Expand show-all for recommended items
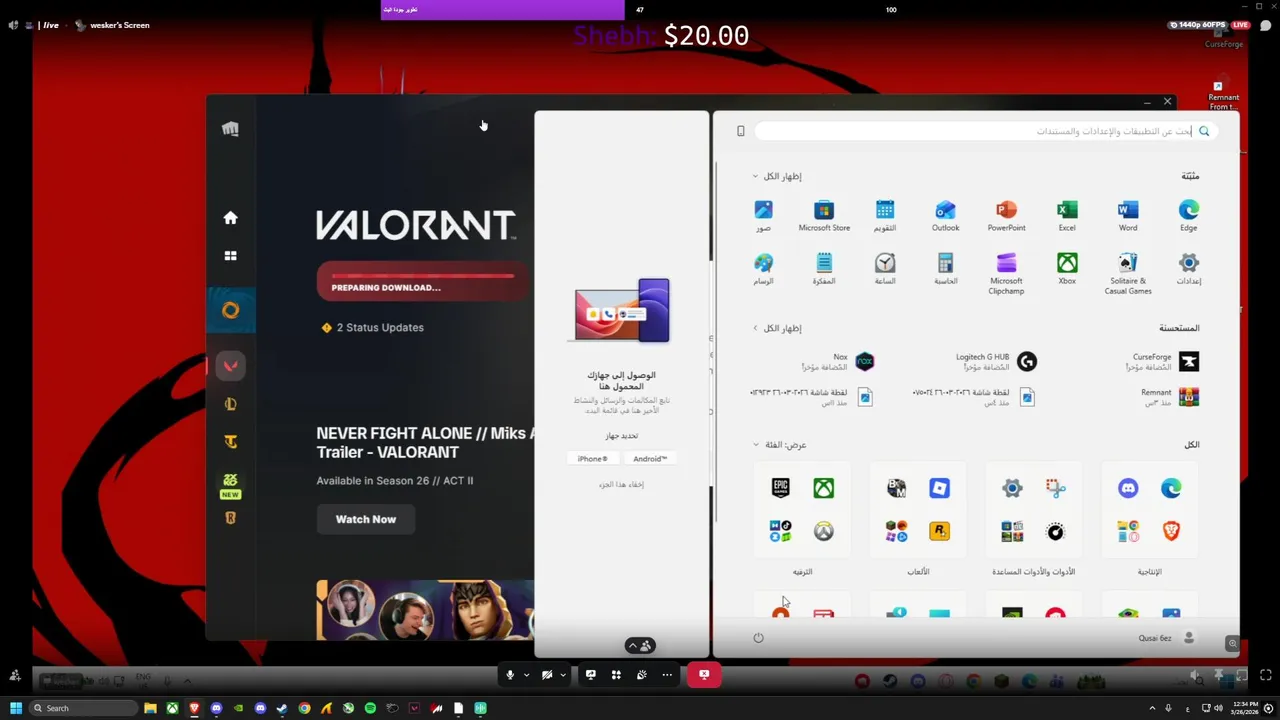Viewport: 1280px width, 720px height. click(x=778, y=328)
